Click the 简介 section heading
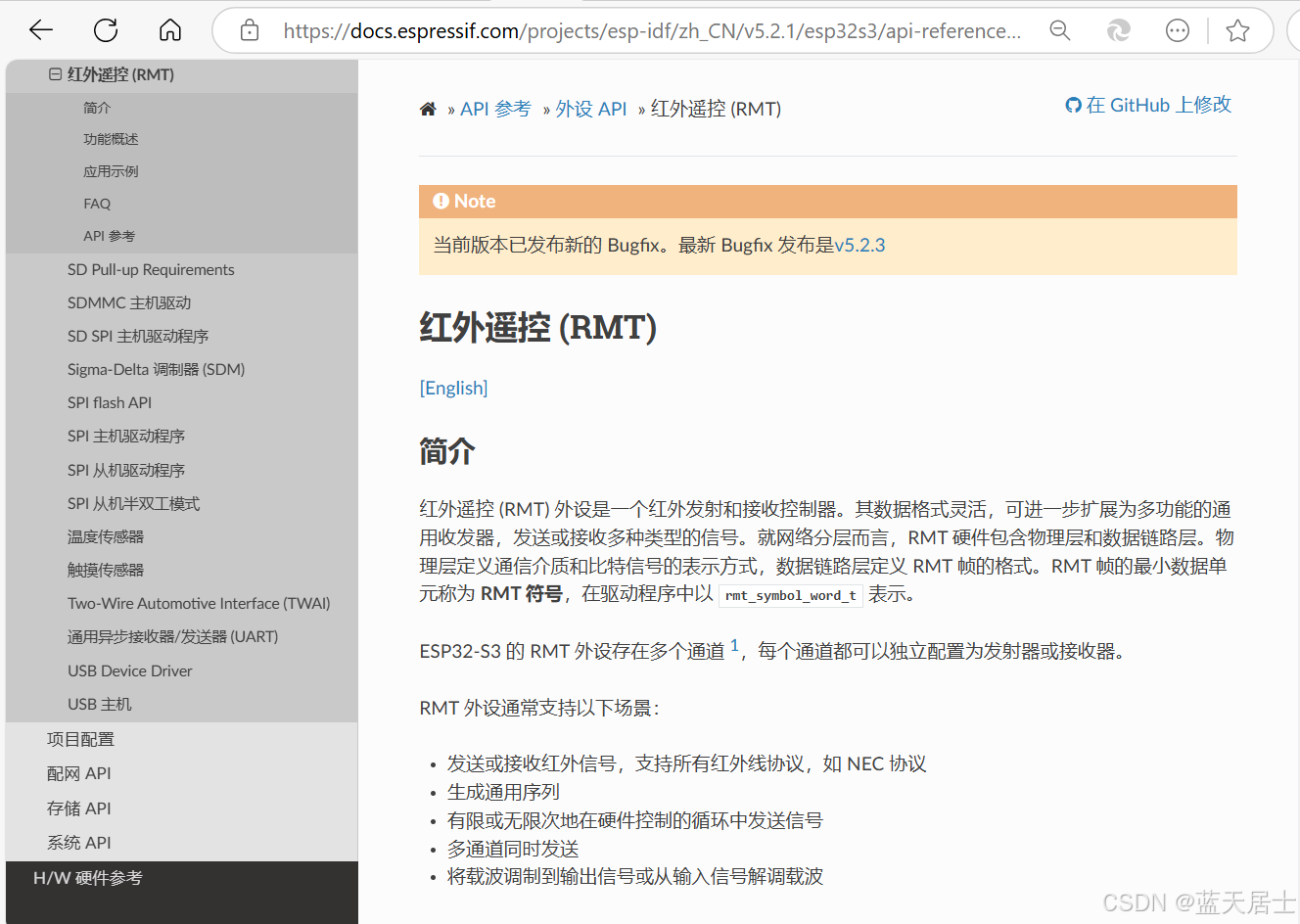Viewport: 1300px width, 924px height. click(447, 451)
